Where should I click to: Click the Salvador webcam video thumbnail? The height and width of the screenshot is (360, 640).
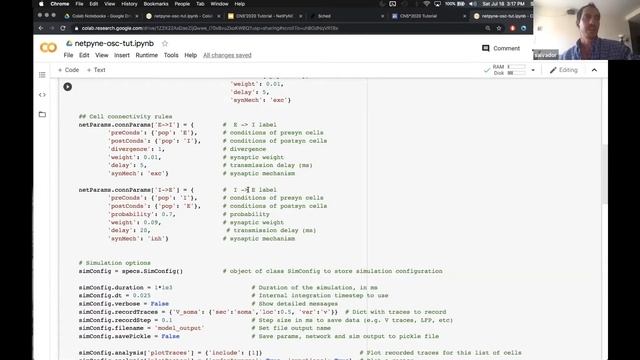tap(587, 30)
